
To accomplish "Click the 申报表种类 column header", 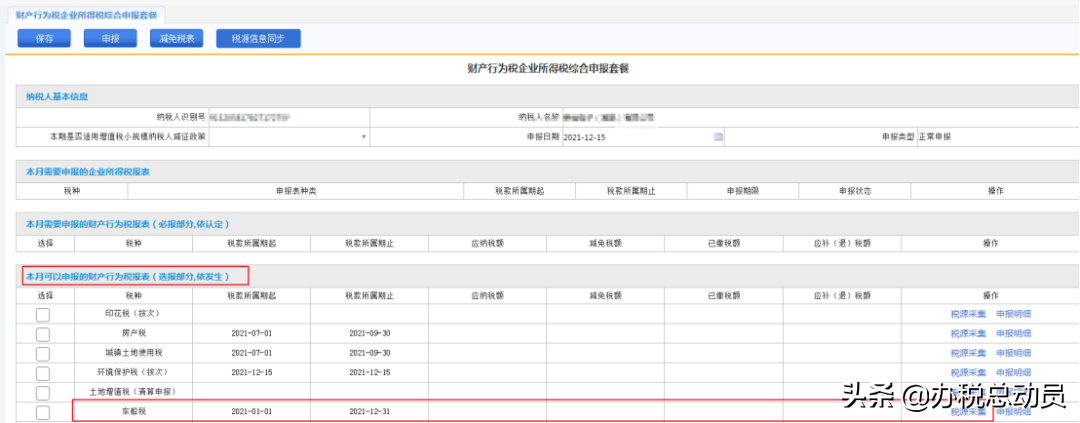I will (295, 191).
